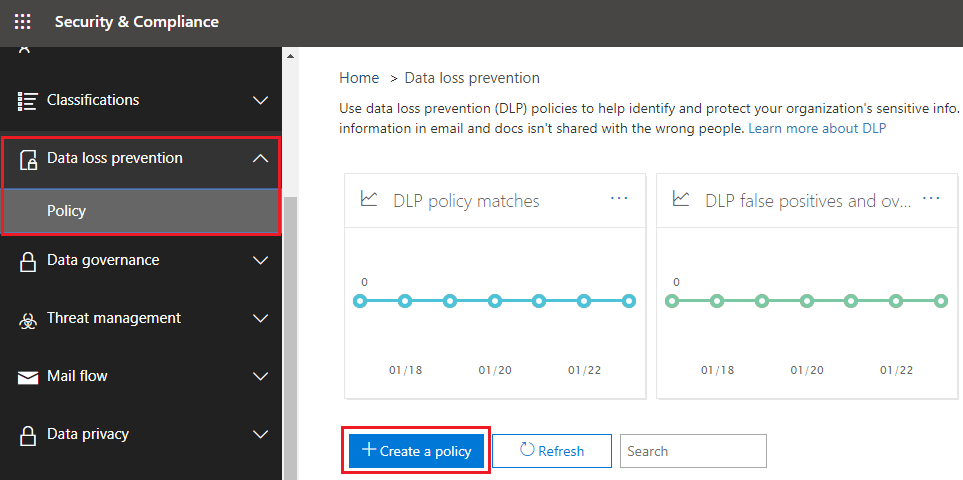Screen dimensions: 963x480
Task: Click the sidebar scrollbar thumb
Action: (290, 338)
